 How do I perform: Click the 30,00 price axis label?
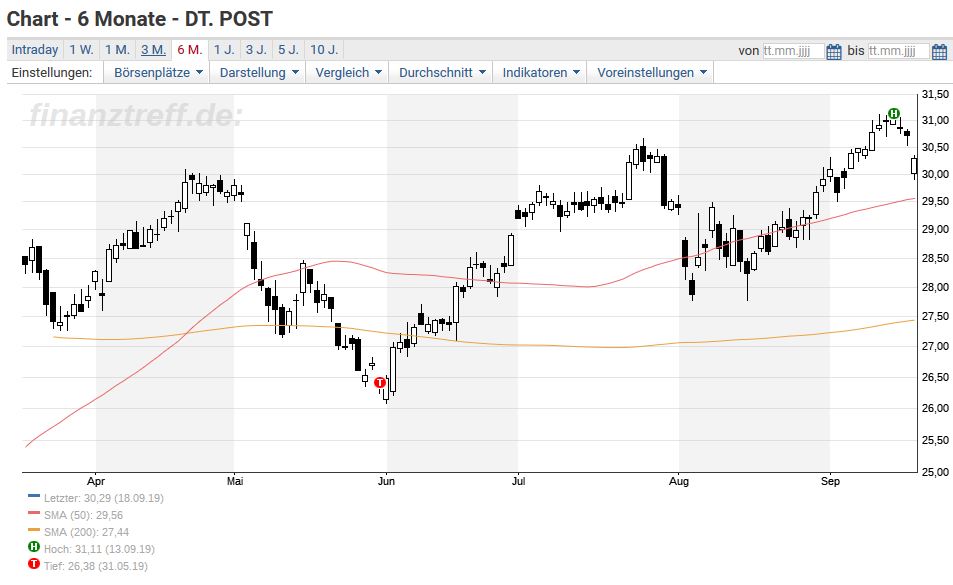click(x=935, y=174)
